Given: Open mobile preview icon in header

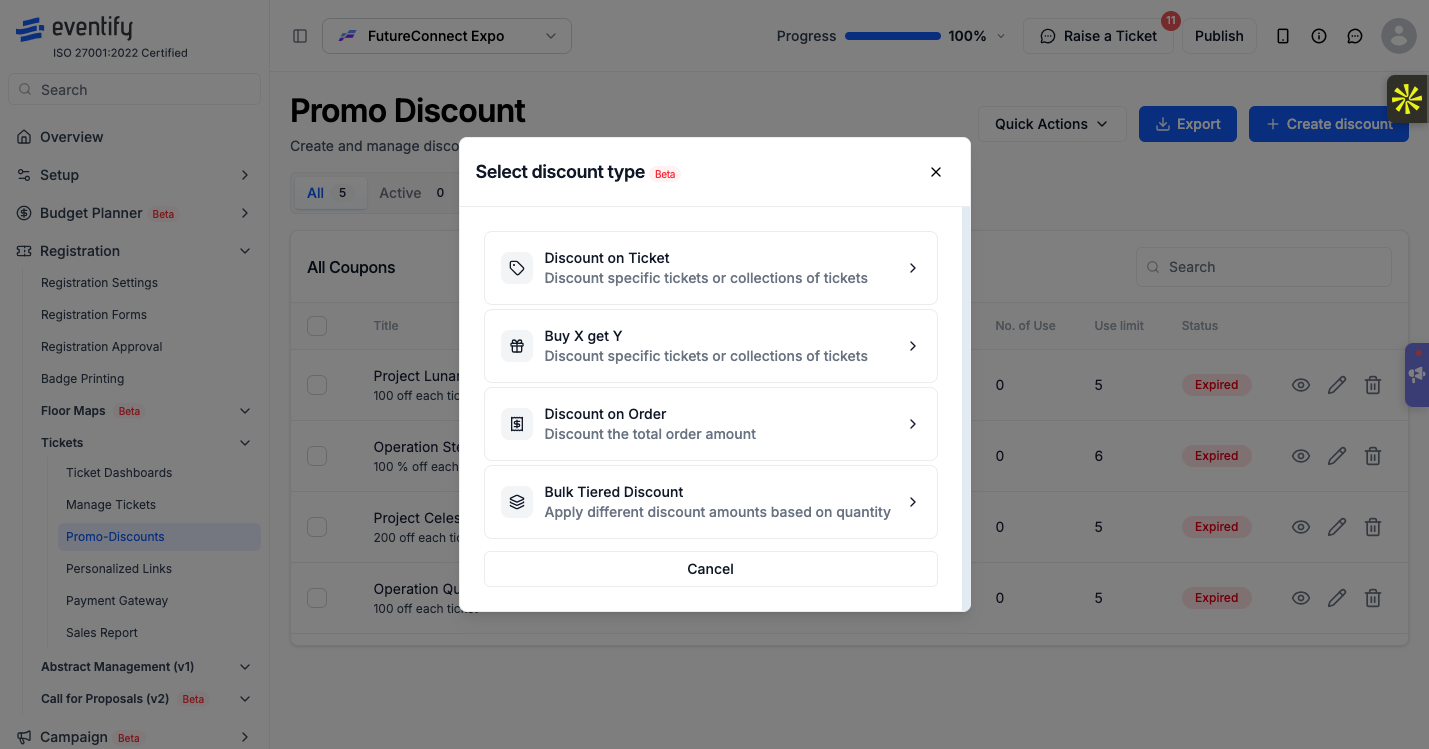Looking at the screenshot, I should click(1283, 36).
